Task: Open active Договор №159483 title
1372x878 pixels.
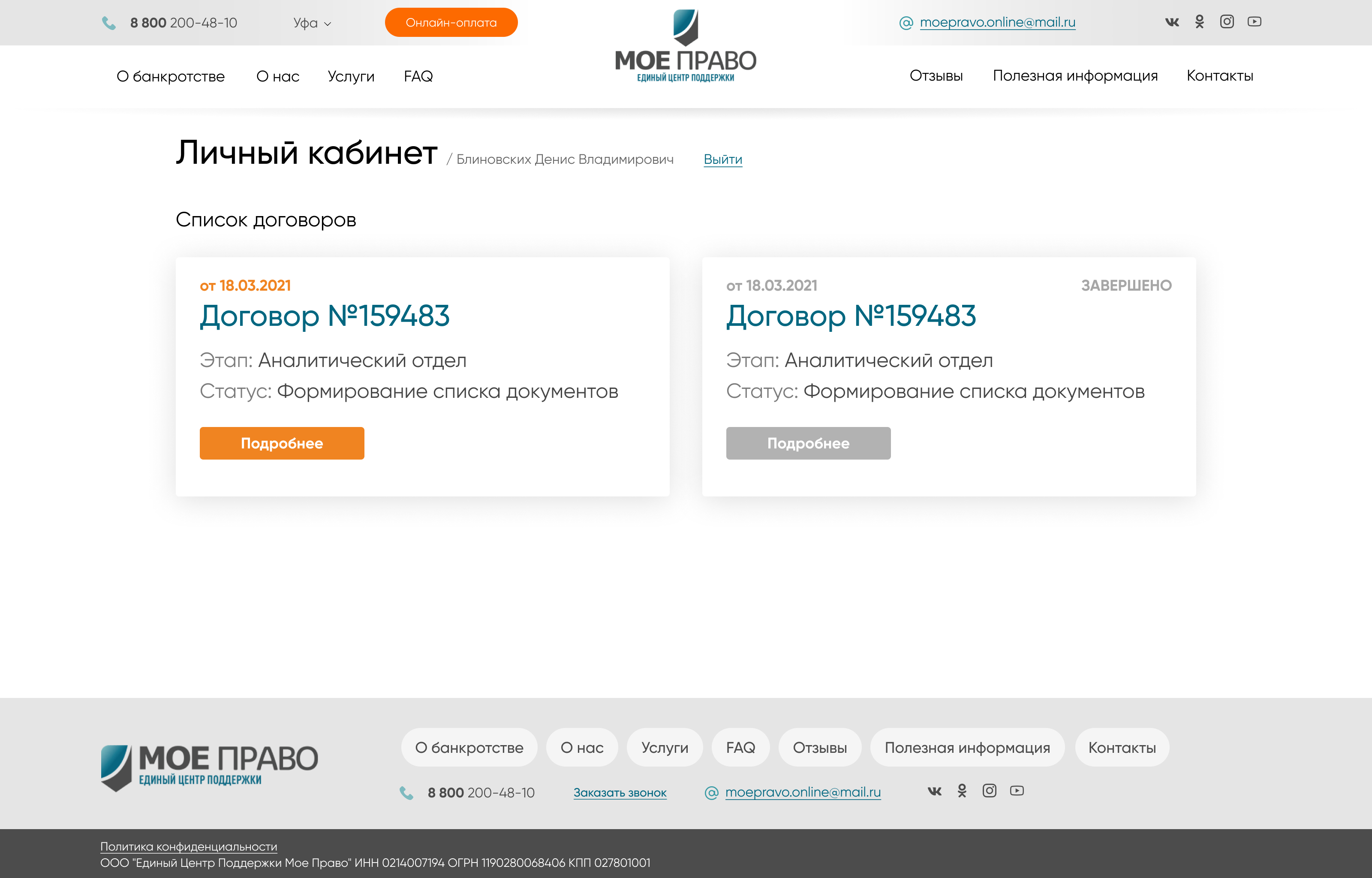Action: 324,316
